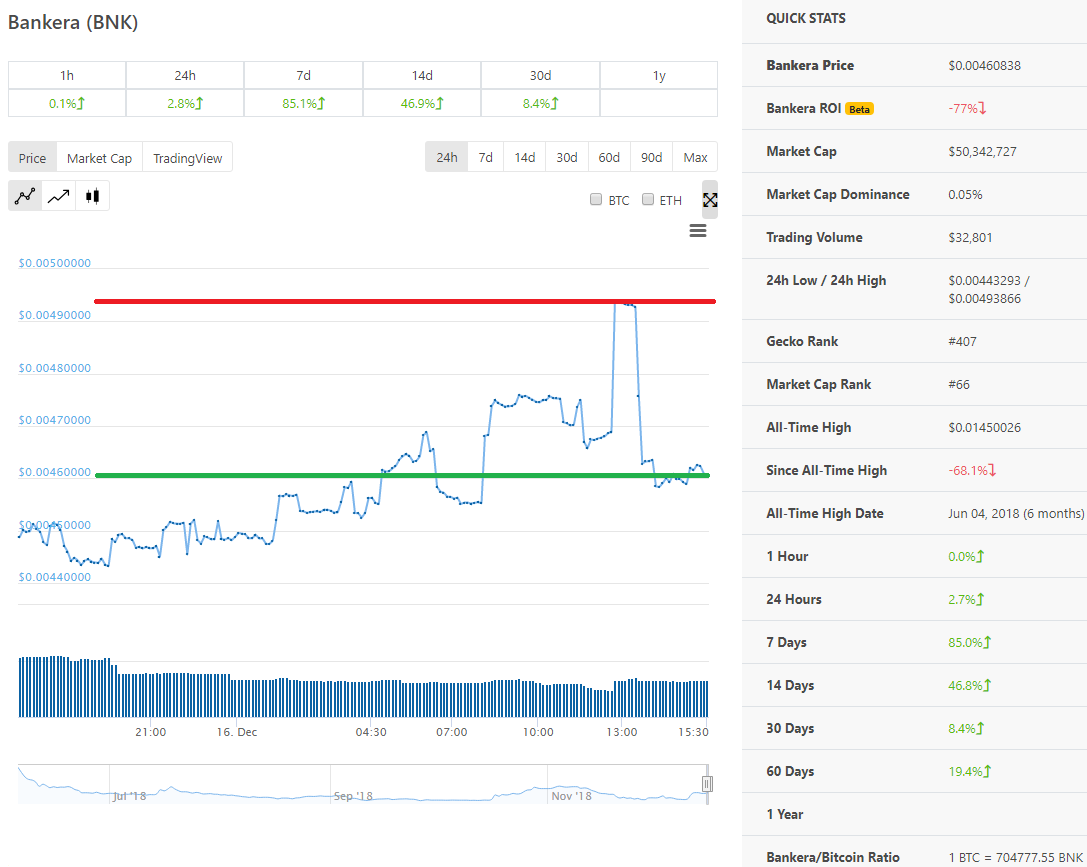This screenshot has width=1087, height=867.
Task: Click the 30d change value 8.4%
Action: (x=540, y=103)
